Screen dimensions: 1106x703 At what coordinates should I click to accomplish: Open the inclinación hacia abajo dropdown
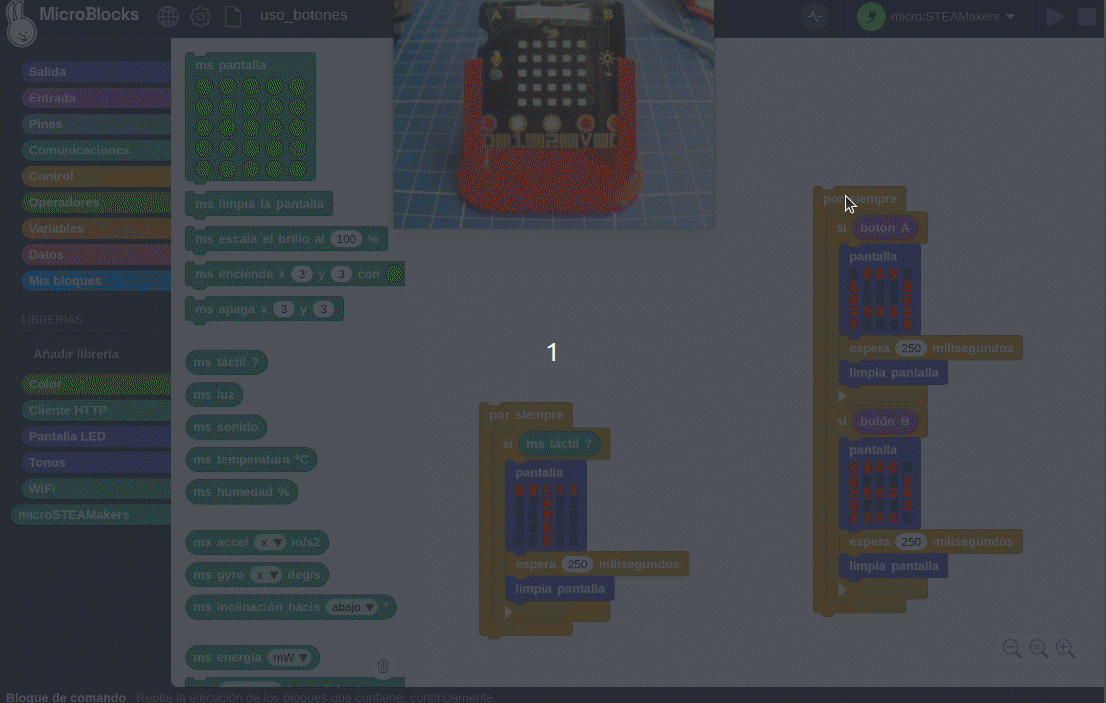[x=353, y=607]
